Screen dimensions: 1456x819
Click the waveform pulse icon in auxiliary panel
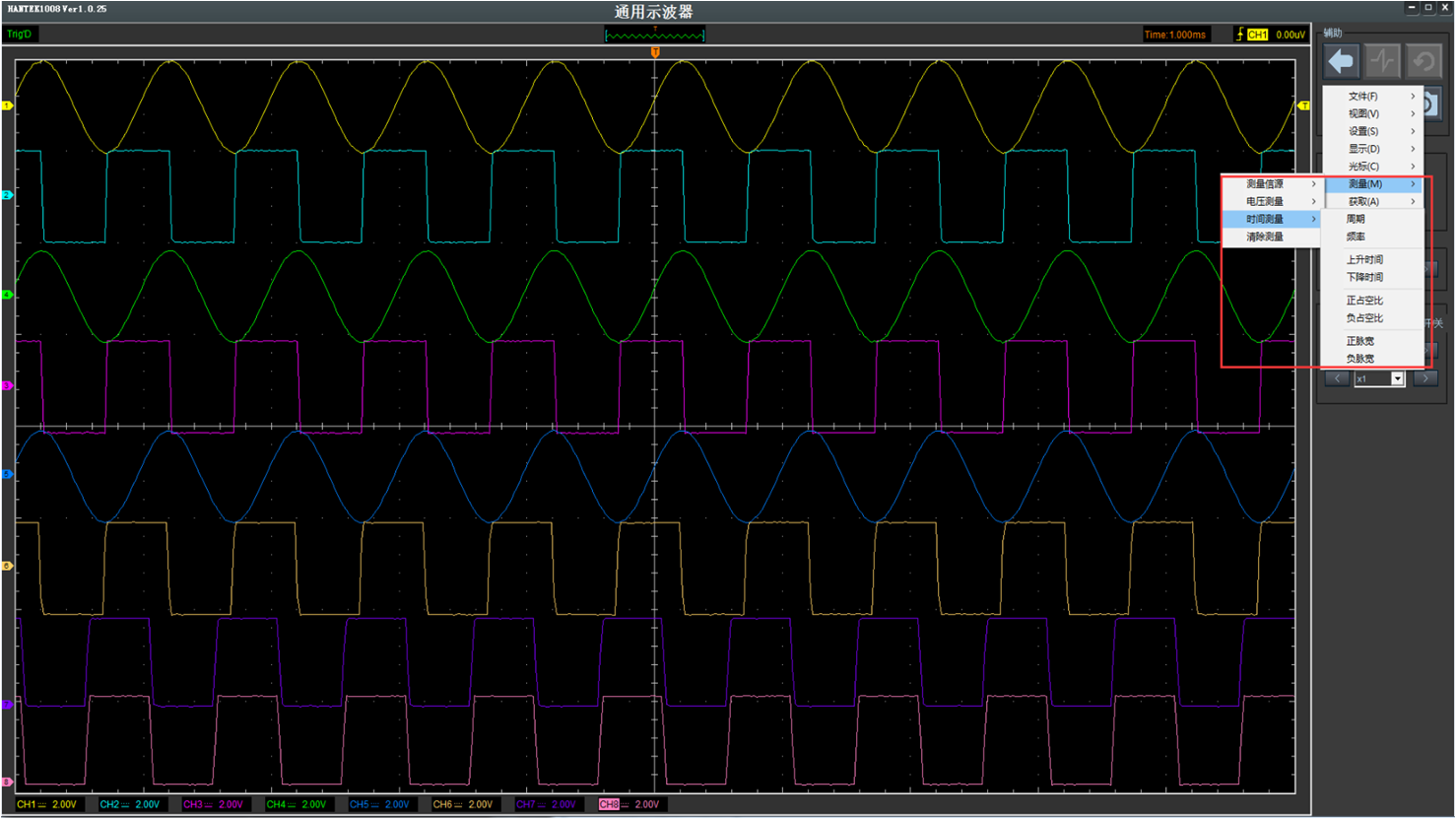1382,62
